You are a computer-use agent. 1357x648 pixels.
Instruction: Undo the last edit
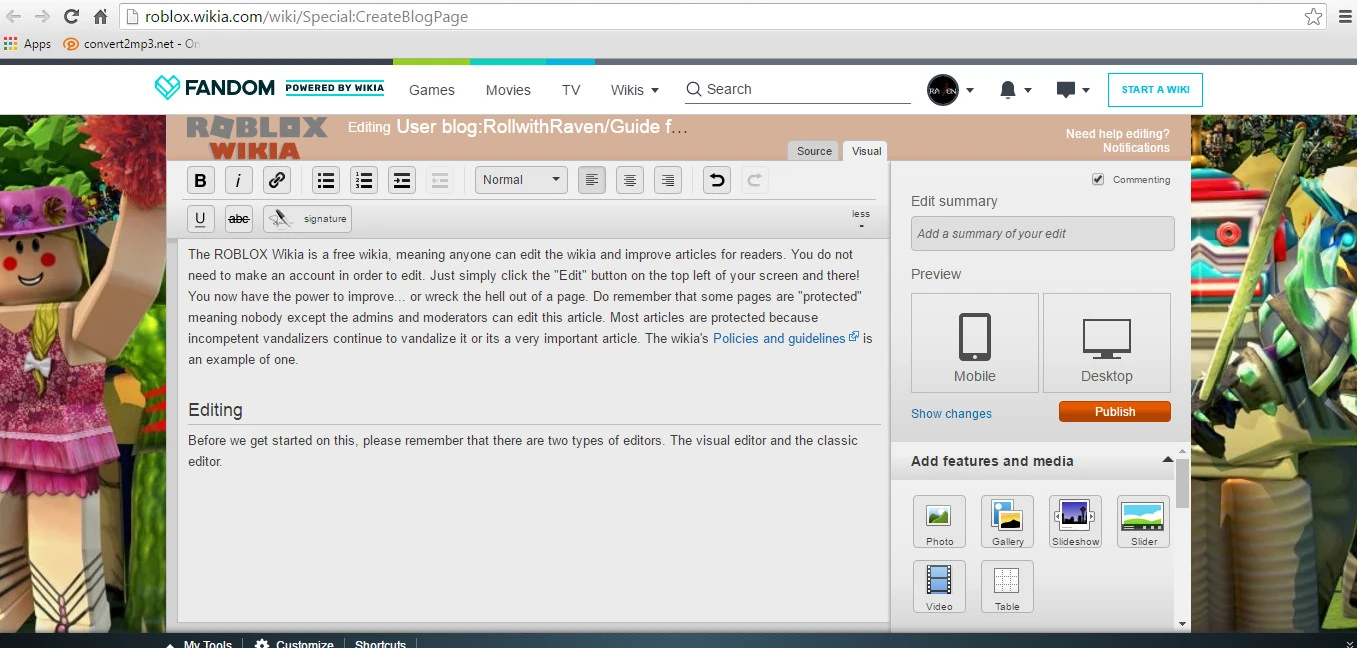[x=716, y=180]
